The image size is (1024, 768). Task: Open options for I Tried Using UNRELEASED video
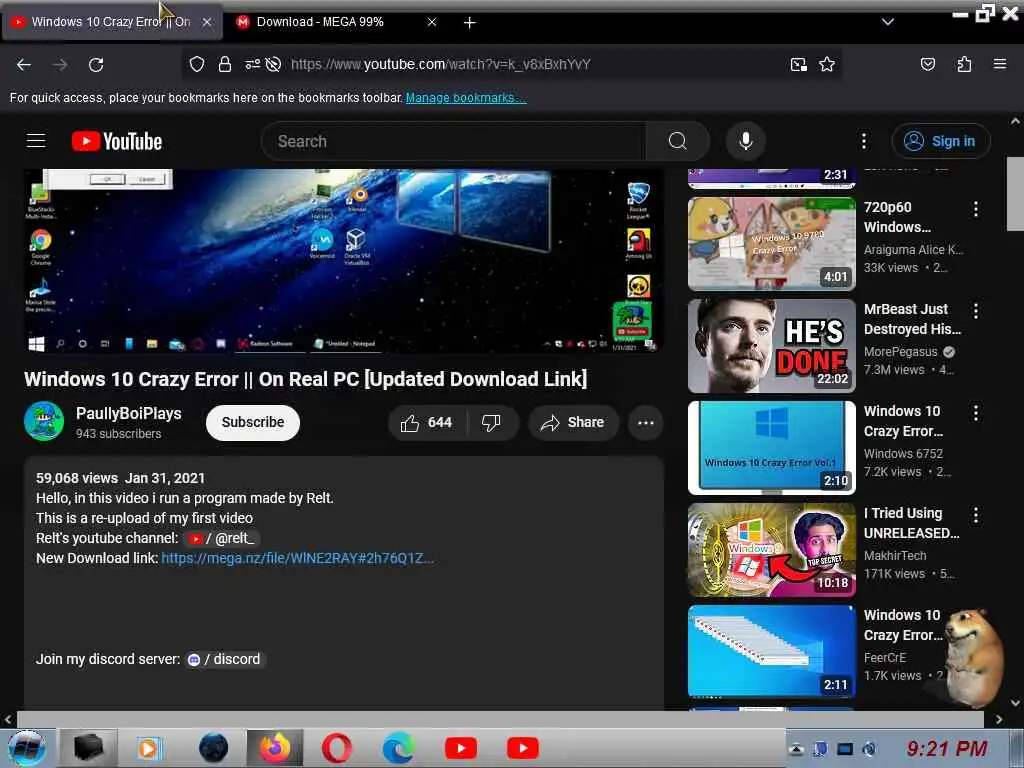pos(976,515)
